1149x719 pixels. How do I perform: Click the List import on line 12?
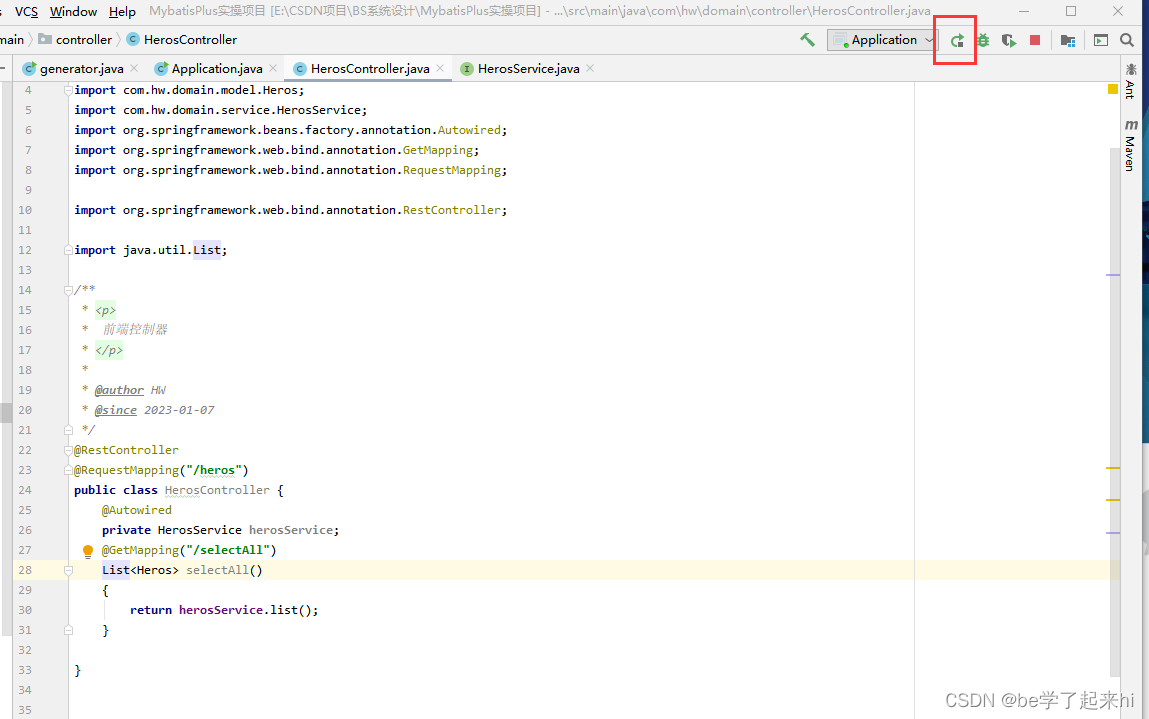[207, 251]
